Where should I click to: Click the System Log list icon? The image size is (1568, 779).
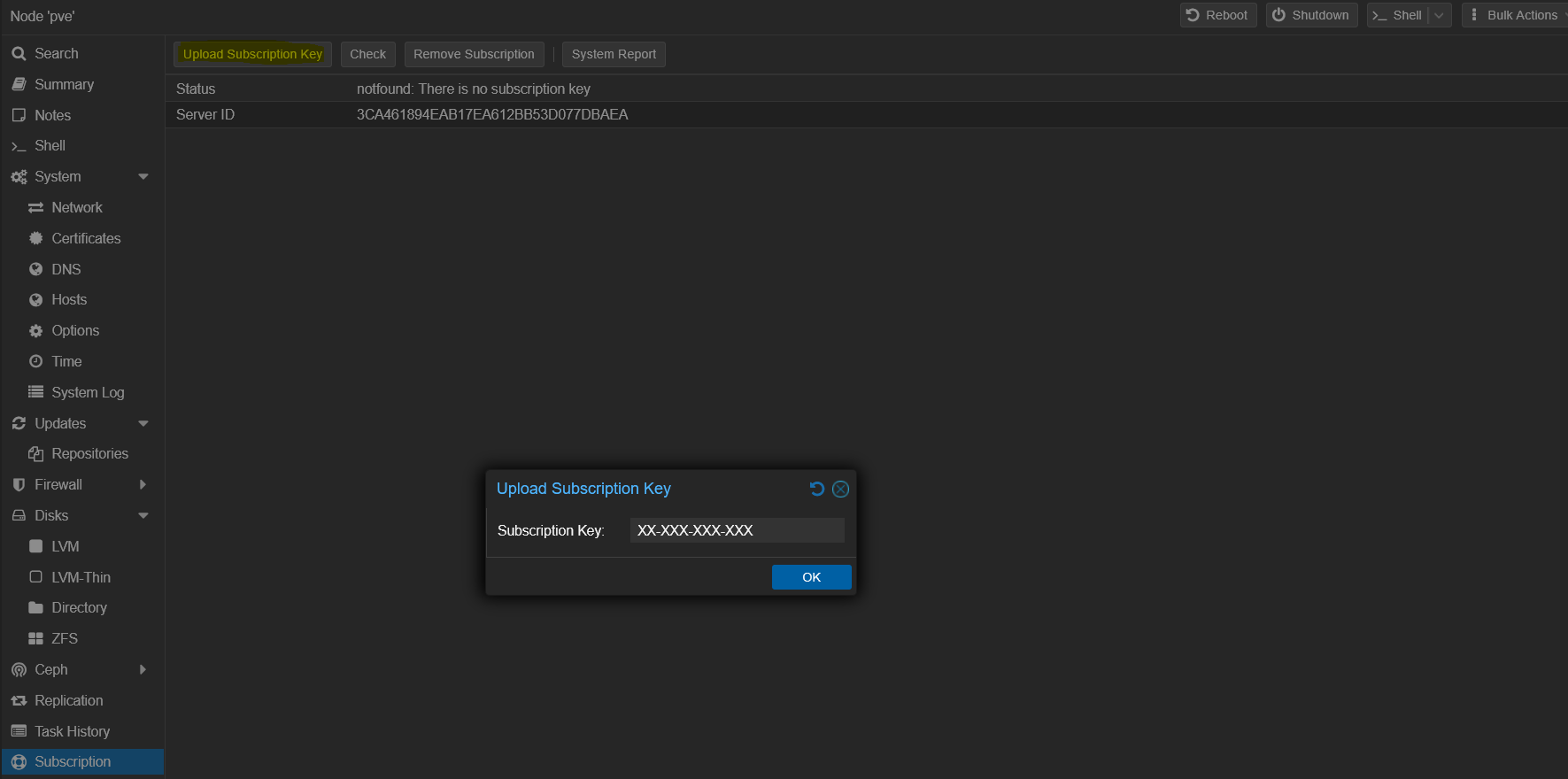pyautogui.click(x=36, y=392)
